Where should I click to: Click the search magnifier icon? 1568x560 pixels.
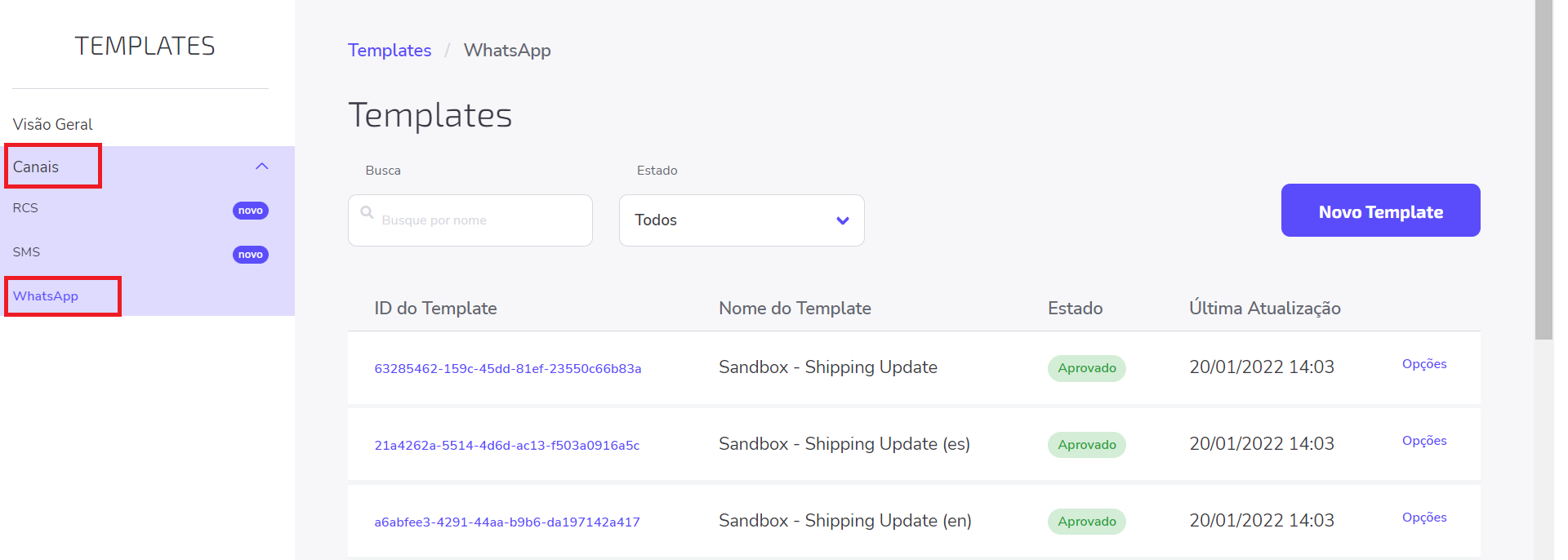[367, 212]
